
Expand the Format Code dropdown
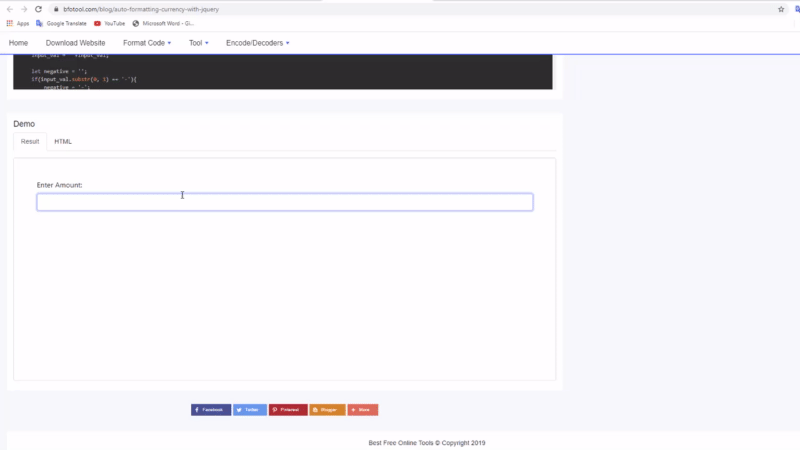point(147,43)
